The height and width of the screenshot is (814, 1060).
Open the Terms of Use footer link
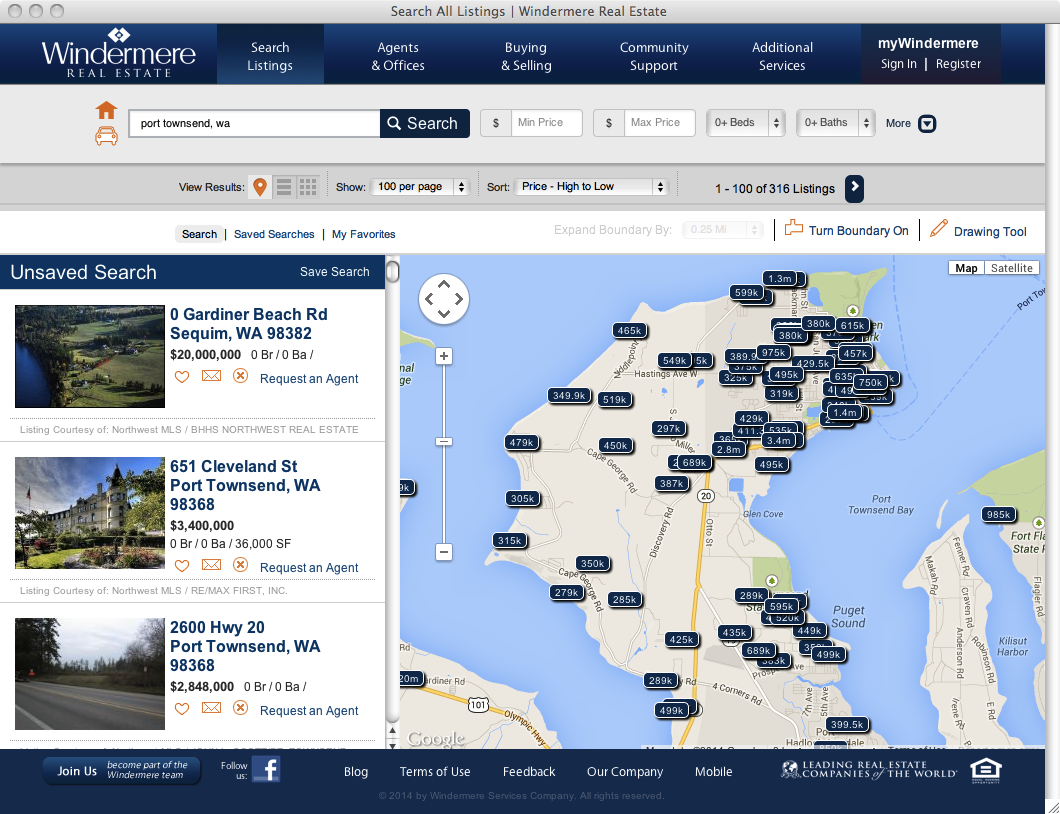435,771
